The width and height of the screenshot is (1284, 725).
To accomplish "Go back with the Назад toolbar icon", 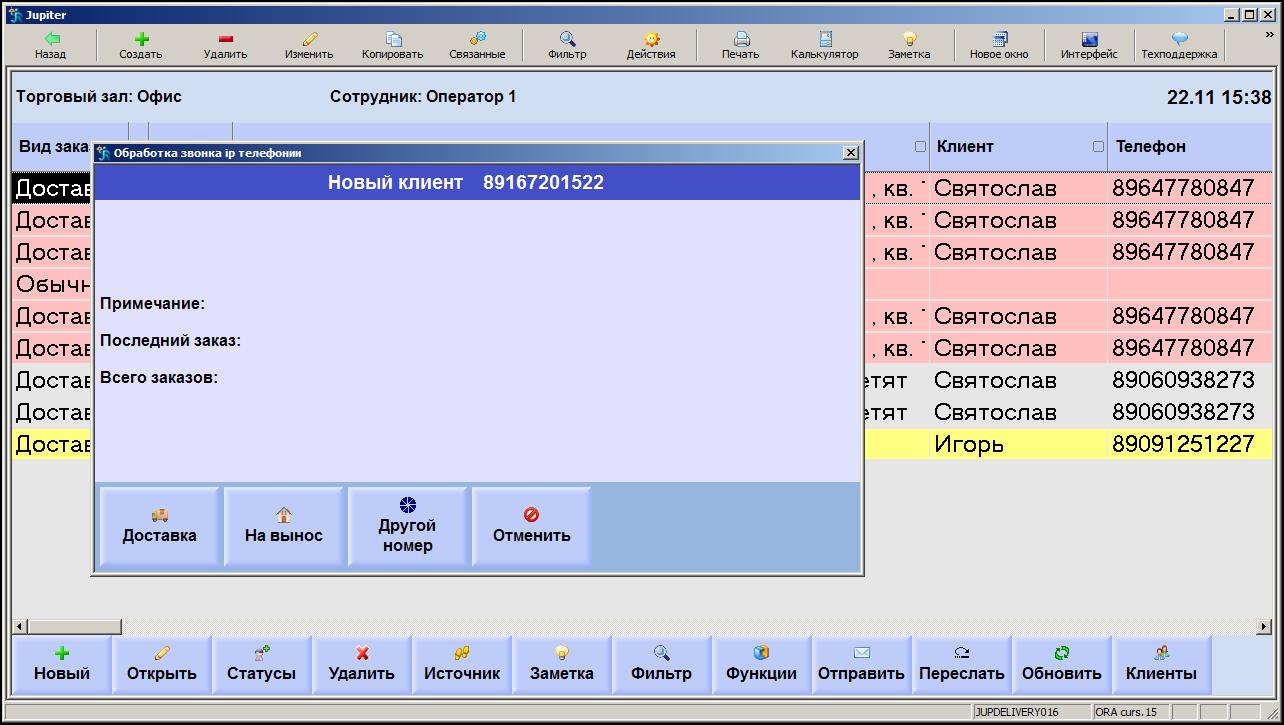I will coord(50,46).
